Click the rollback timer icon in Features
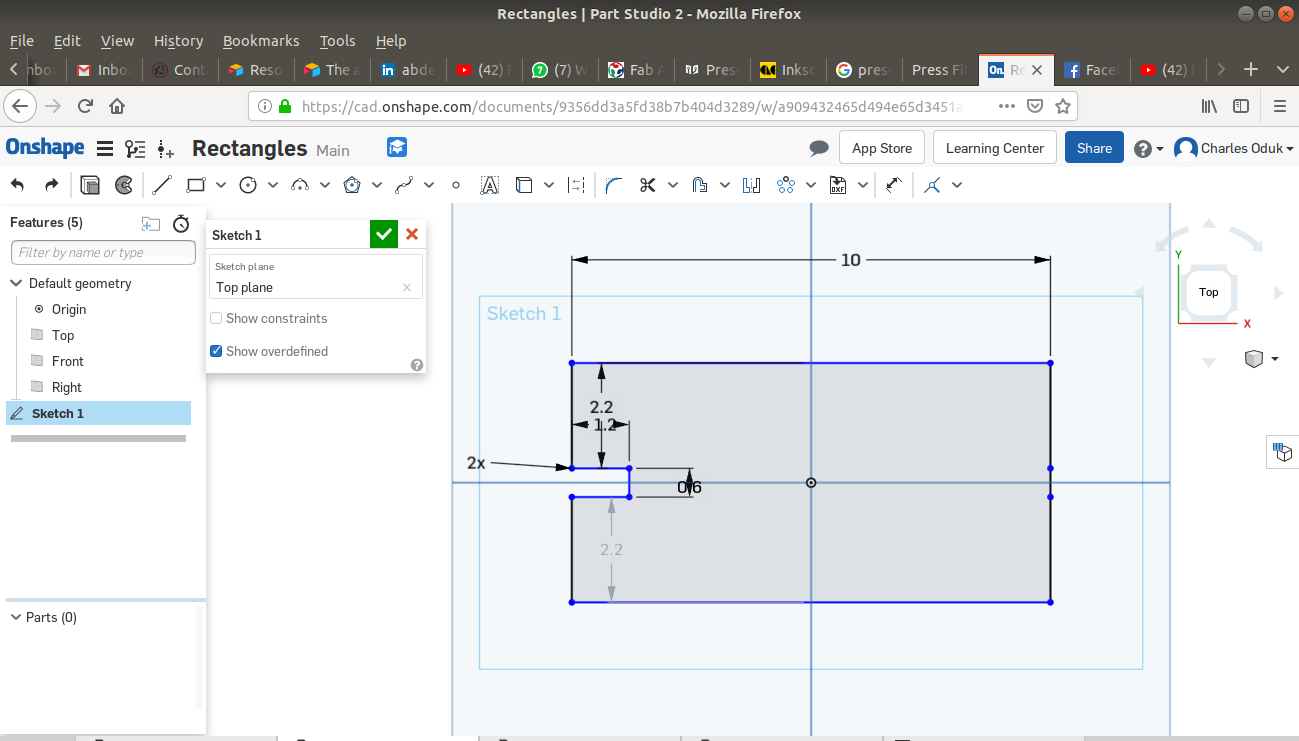The height and width of the screenshot is (741, 1299). pyautogui.click(x=181, y=223)
